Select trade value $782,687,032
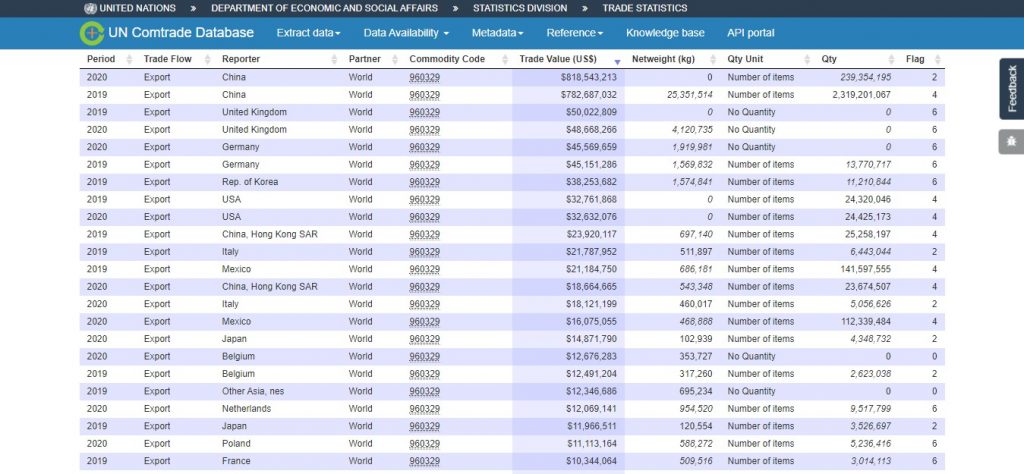Screen dimensions: 1024x474 588,95
